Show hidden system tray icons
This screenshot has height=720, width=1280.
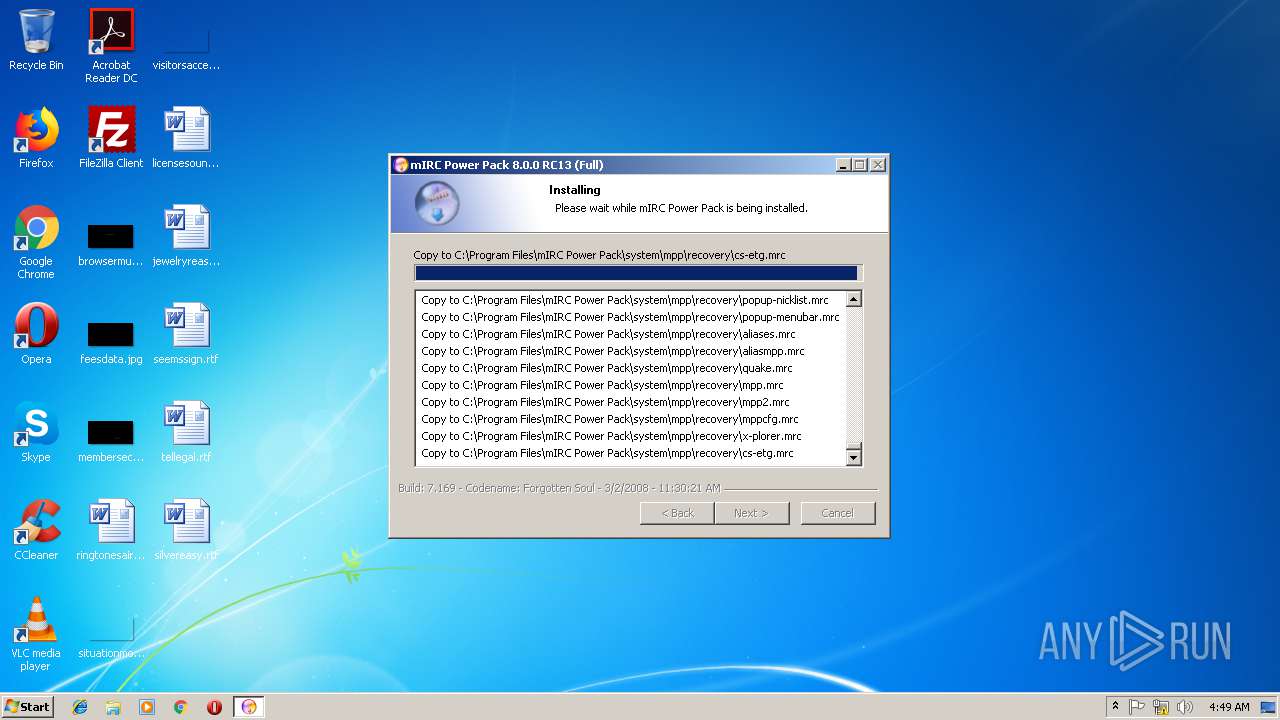click(x=1115, y=707)
